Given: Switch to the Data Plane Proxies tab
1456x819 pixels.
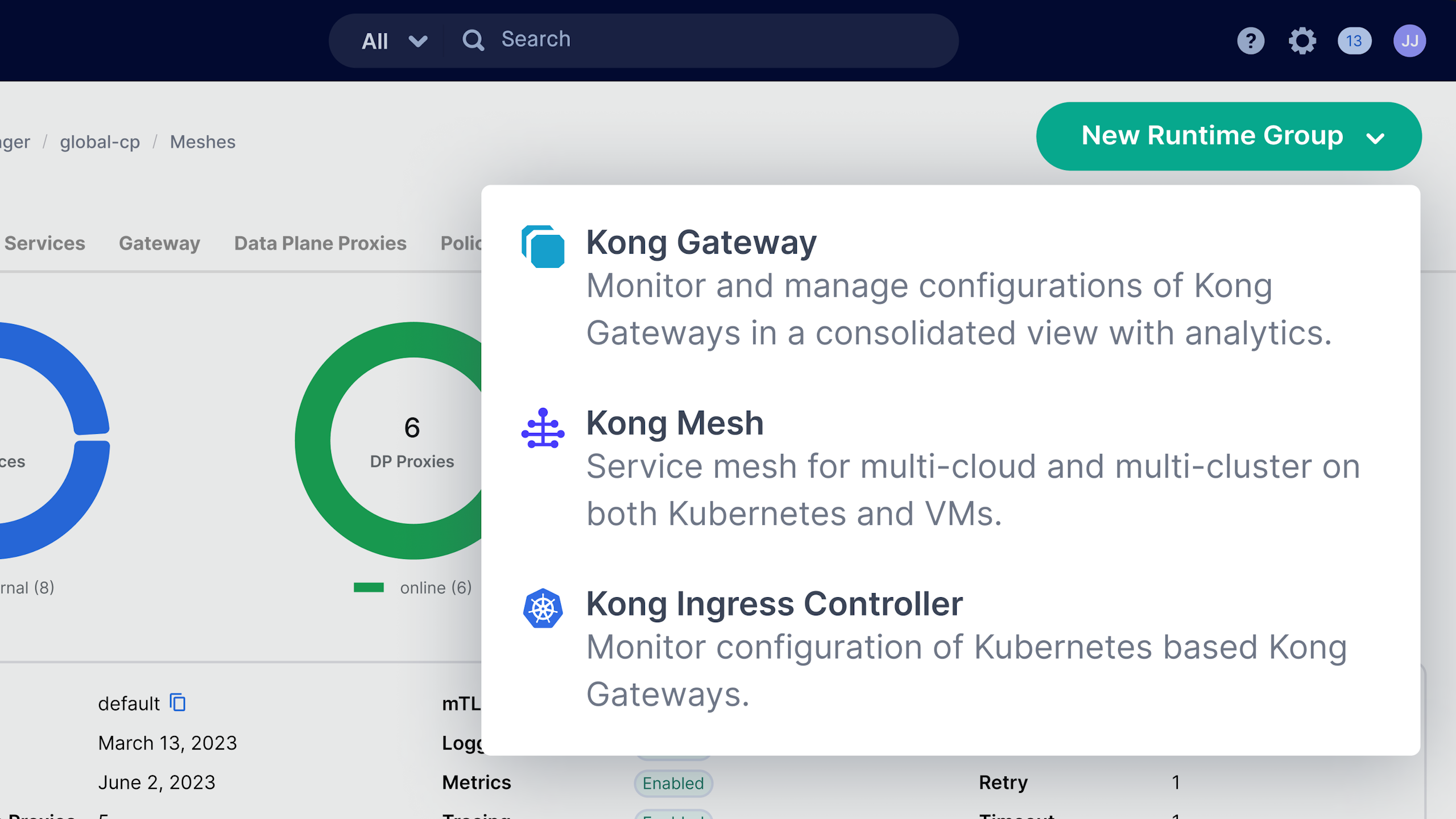Looking at the screenshot, I should pyautogui.click(x=320, y=243).
